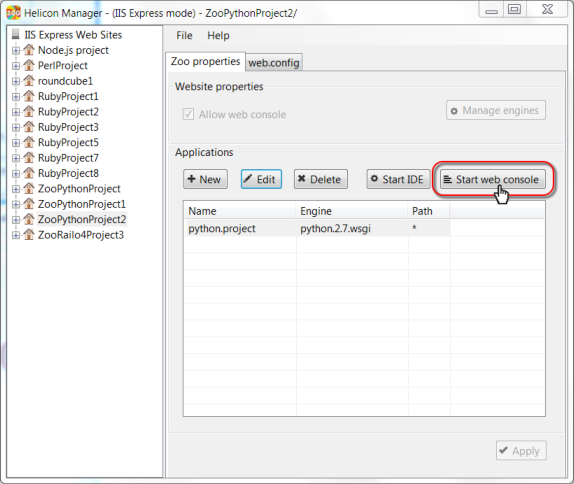
Task: Expand the roundcube1 tree node
Action: [15, 81]
